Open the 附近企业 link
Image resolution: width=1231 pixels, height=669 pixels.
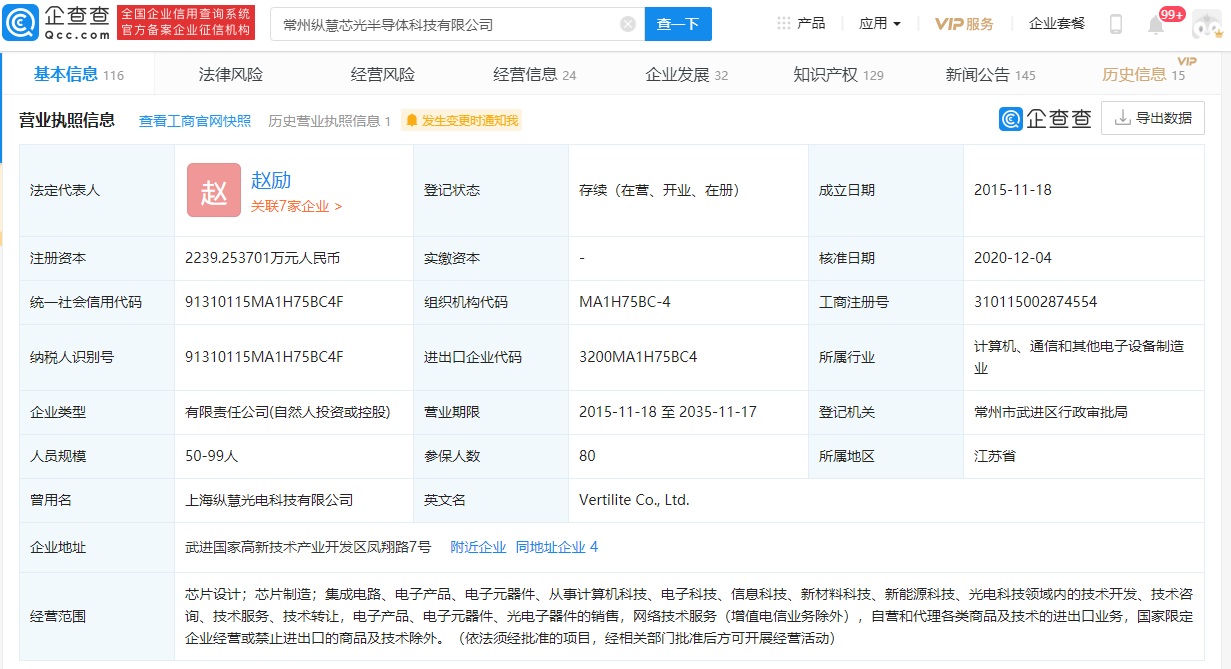pos(477,547)
